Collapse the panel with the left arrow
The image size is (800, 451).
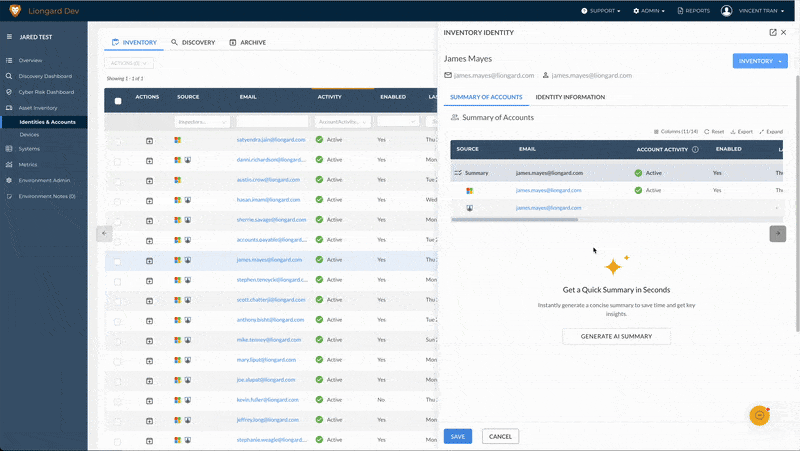click(104, 233)
